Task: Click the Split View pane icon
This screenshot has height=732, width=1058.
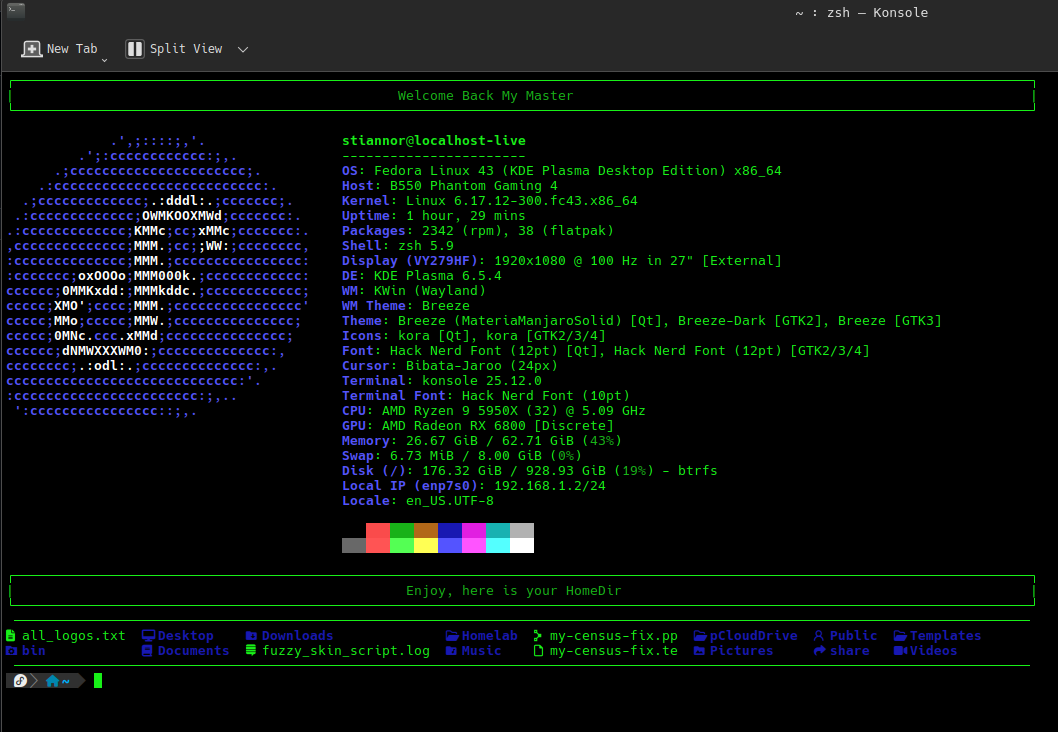Action: [x=135, y=49]
